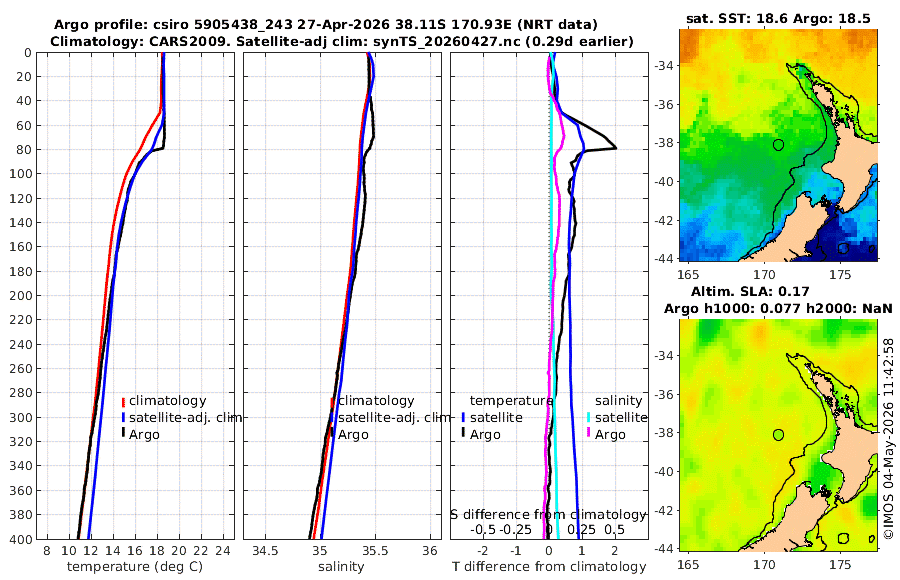Viewport: 900px width, 580px height.
Task: Click the S difference from climatology label
Action: [x=548, y=515]
